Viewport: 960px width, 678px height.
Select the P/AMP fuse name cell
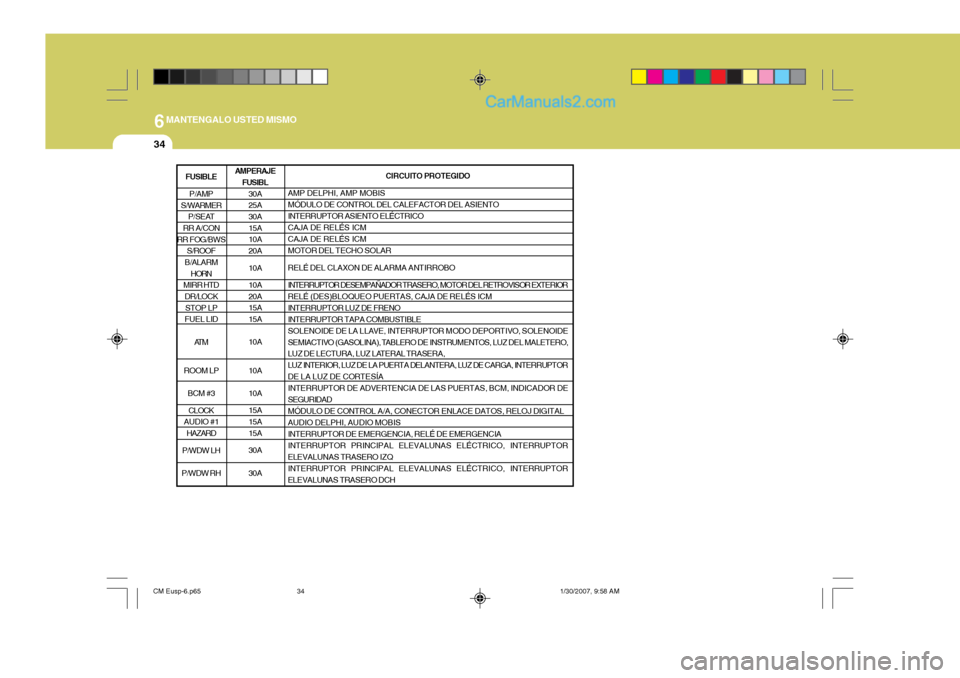click(x=201, y=194)
